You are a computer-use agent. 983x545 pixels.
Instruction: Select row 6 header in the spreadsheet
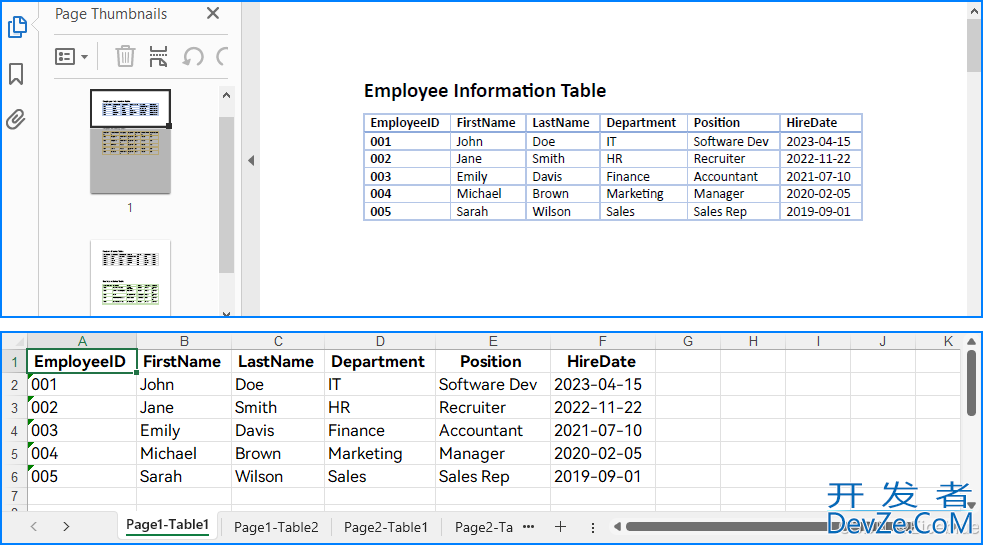pos(14,477)
